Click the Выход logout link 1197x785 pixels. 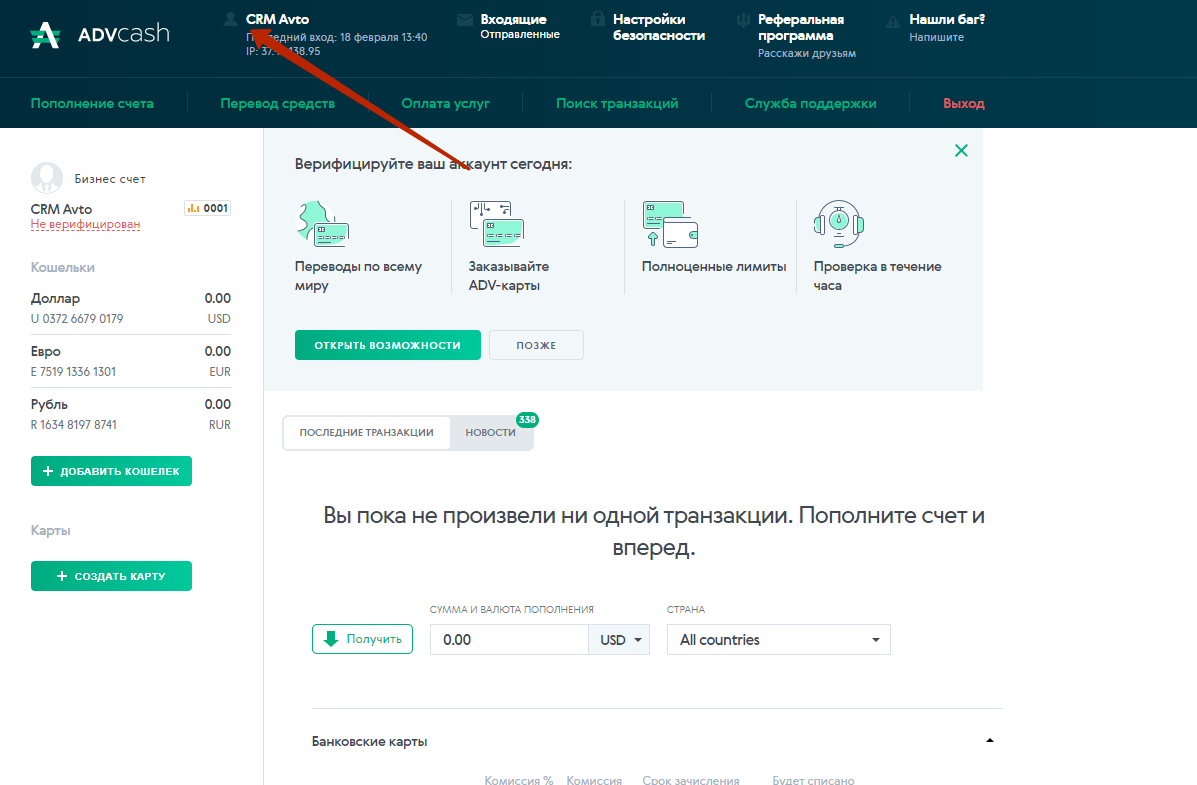pos(963,103)
